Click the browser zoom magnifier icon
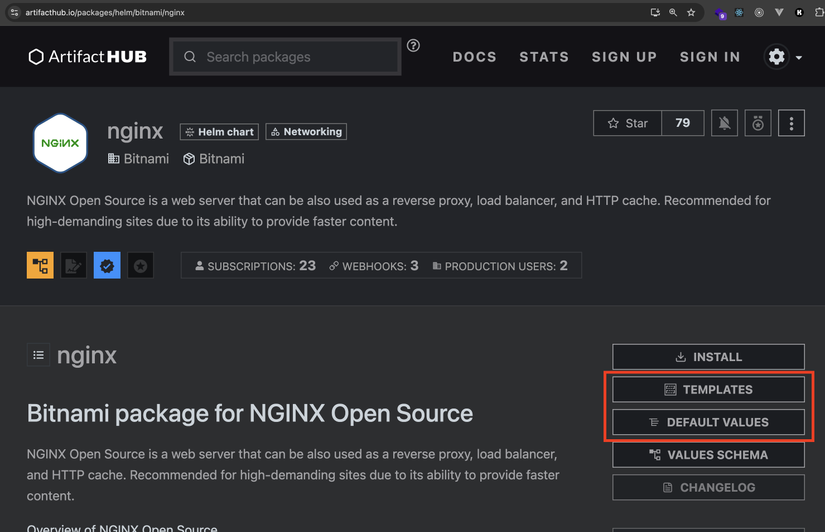The width and height of the screenshot is (825, 532). pos(673,13)
